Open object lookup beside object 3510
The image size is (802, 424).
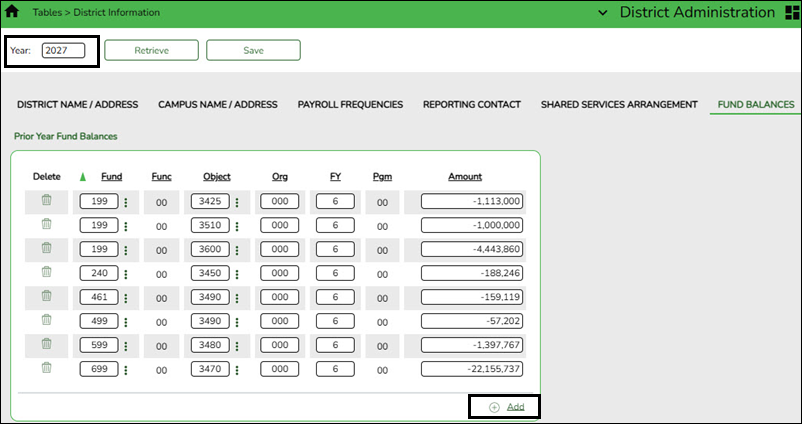(x=237, y=227)
